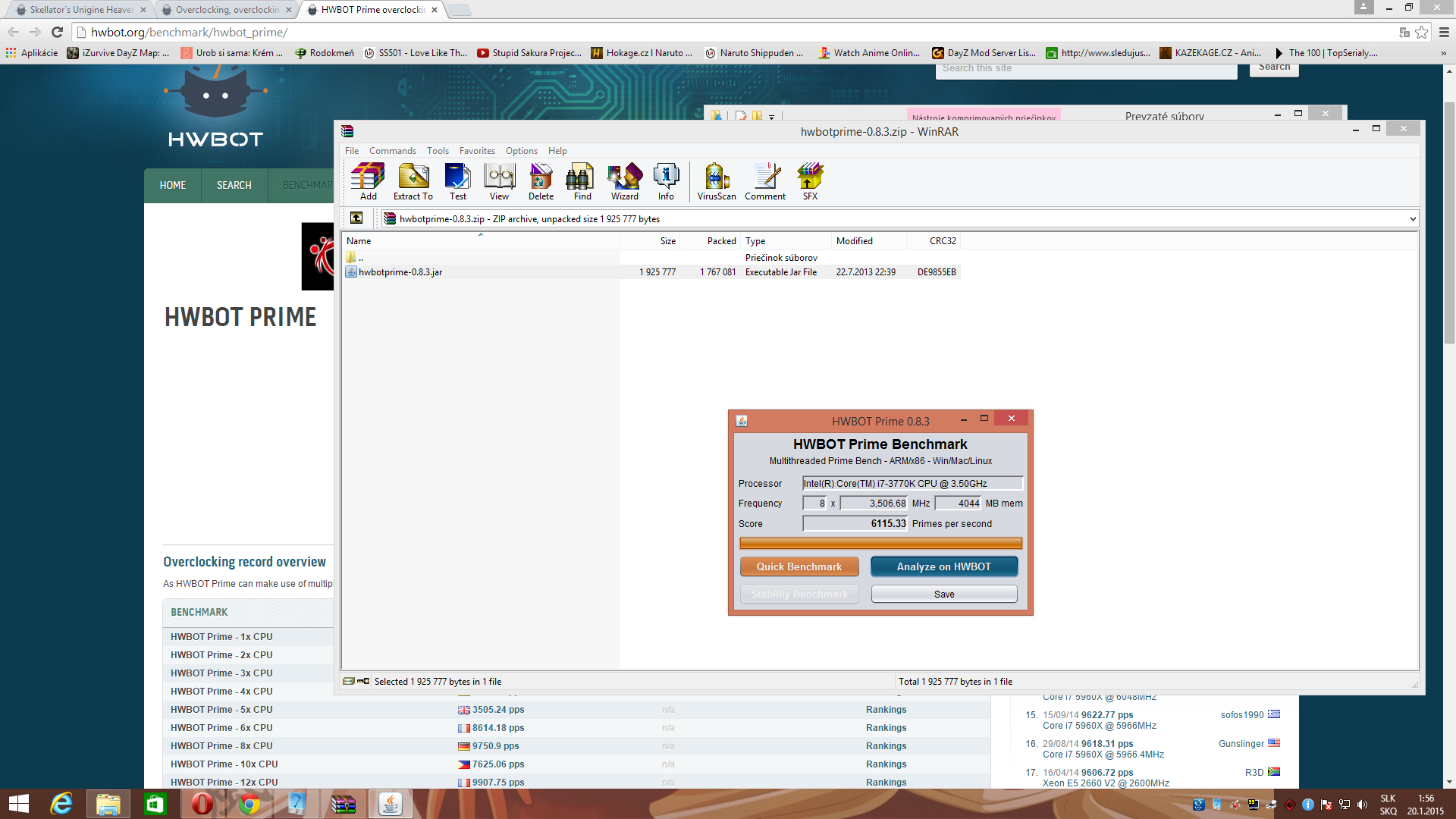Open the Options menu in WinRAR
Viewport: 1456px width, 819px height.
522,151
